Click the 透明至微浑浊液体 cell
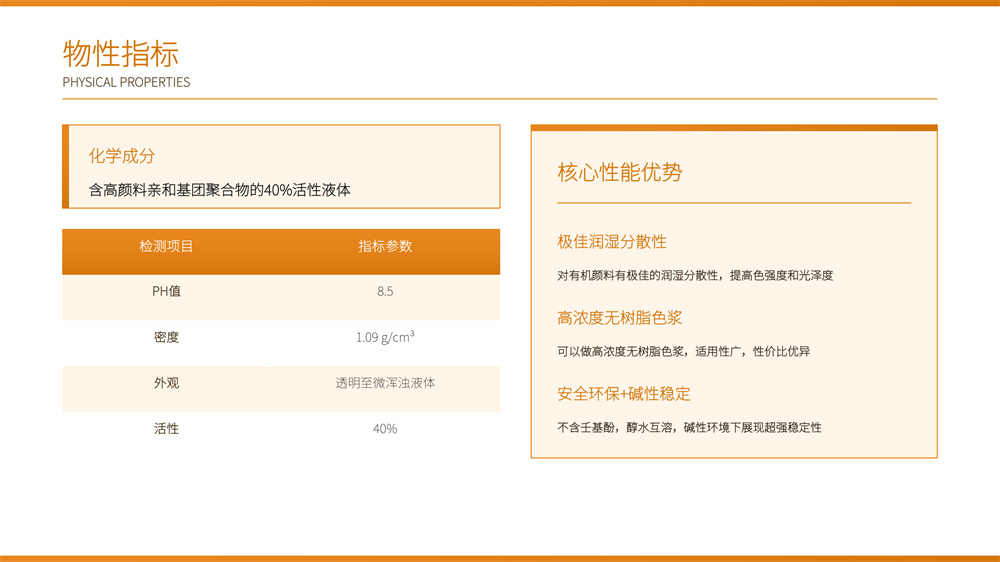This screenshot has height=562, width=1000. (385, 383)
